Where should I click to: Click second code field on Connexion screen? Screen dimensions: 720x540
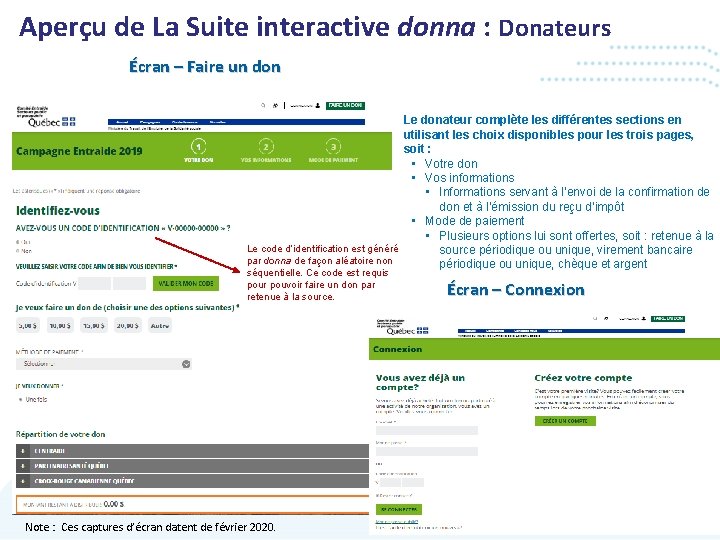(413, 483)
